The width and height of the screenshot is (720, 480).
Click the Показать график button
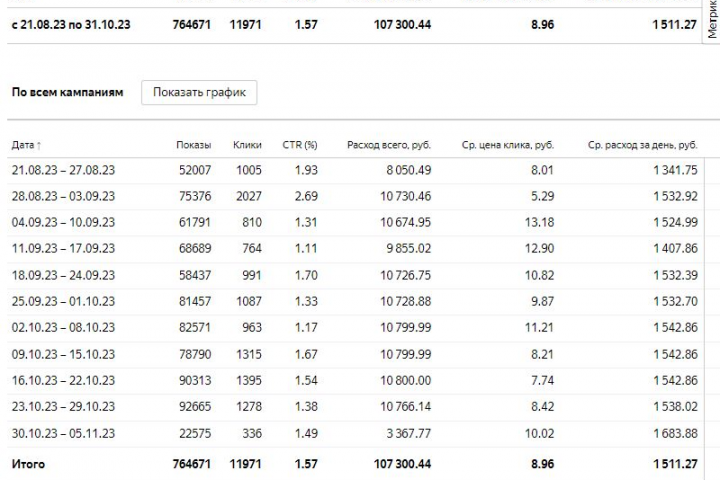tap(199, 92)
